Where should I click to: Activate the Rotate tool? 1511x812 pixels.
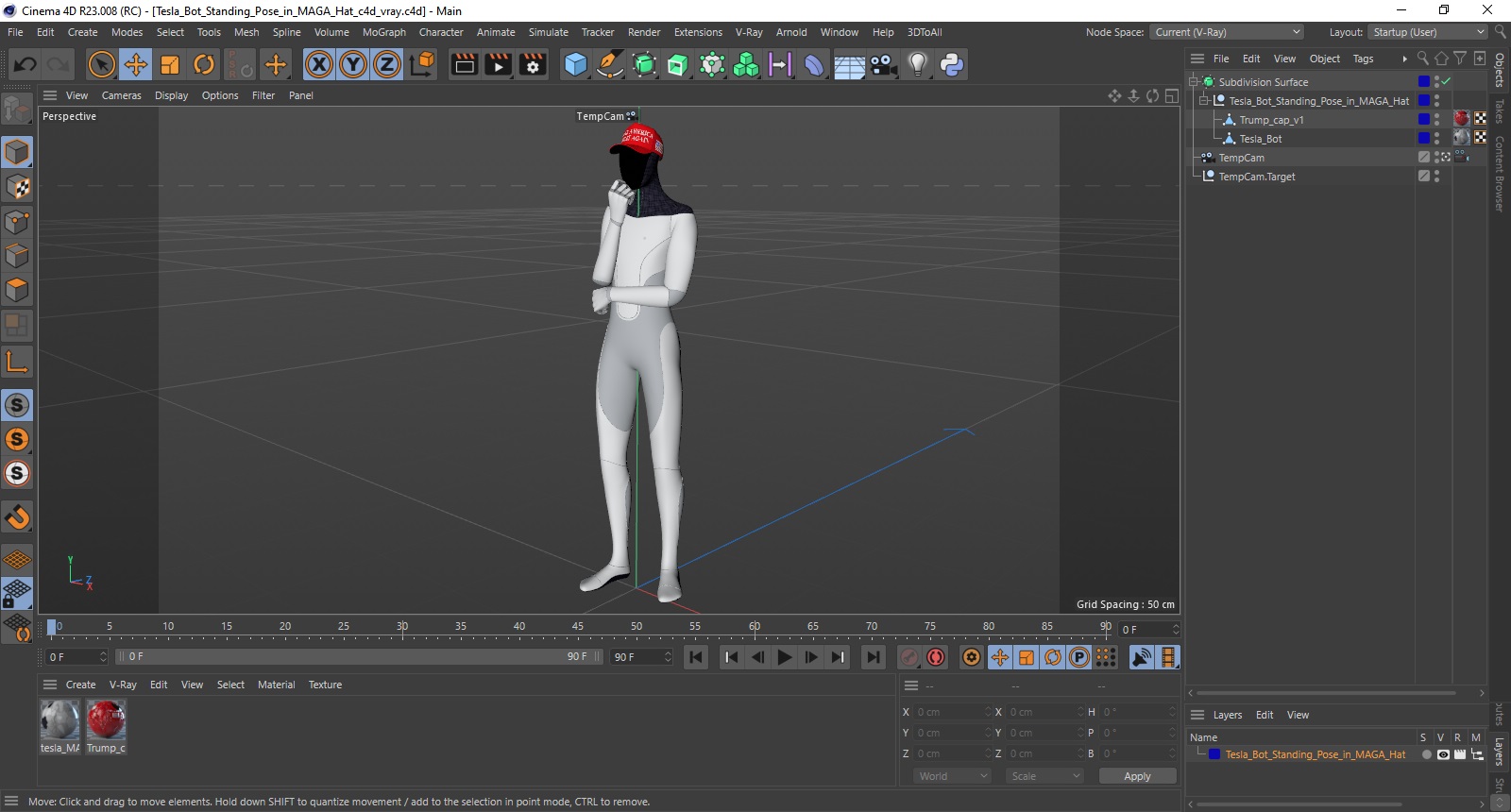pyautogui.click(x=204, y=64)
